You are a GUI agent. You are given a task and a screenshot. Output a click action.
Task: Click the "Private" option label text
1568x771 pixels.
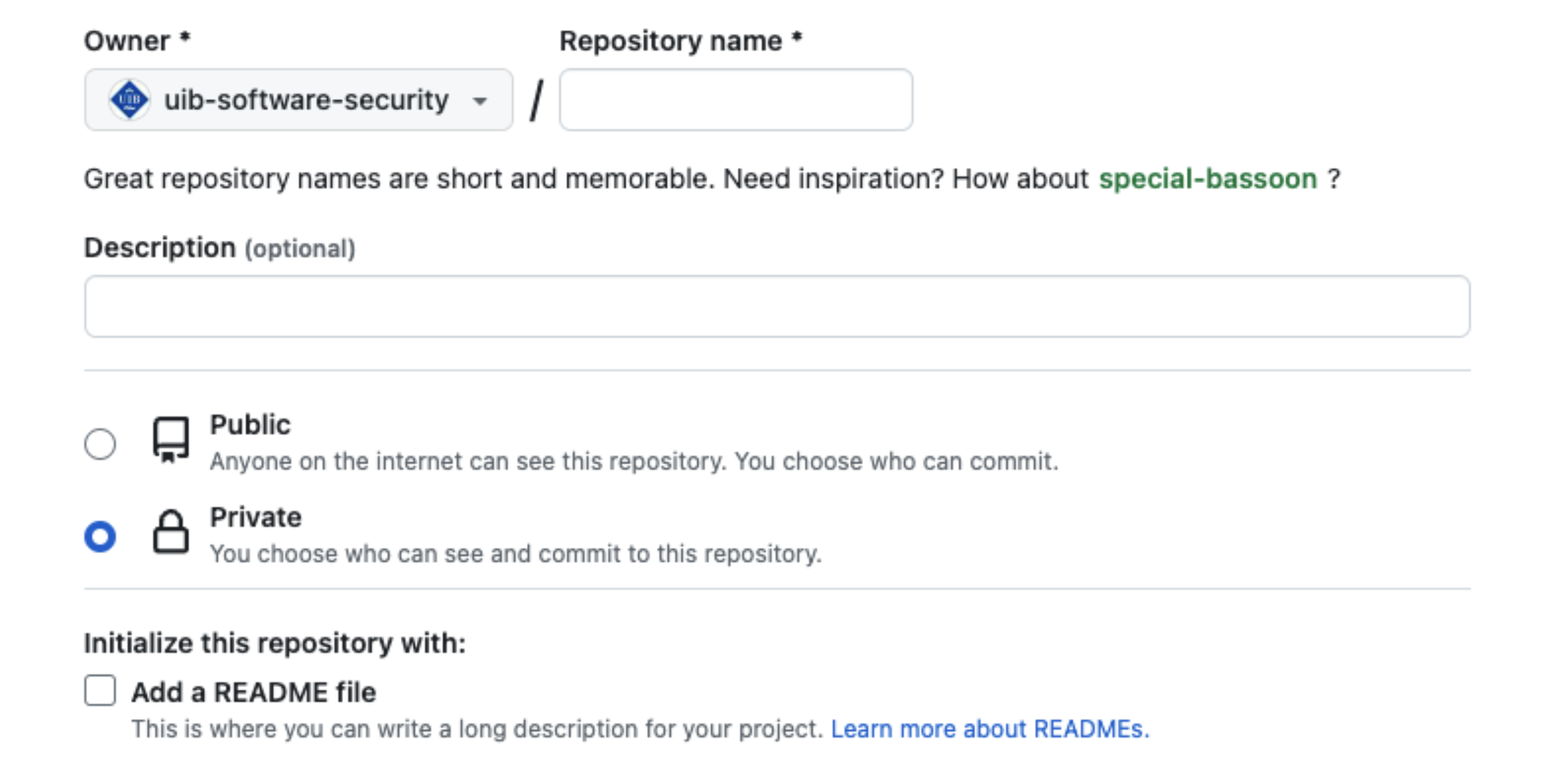click(255, 518)
